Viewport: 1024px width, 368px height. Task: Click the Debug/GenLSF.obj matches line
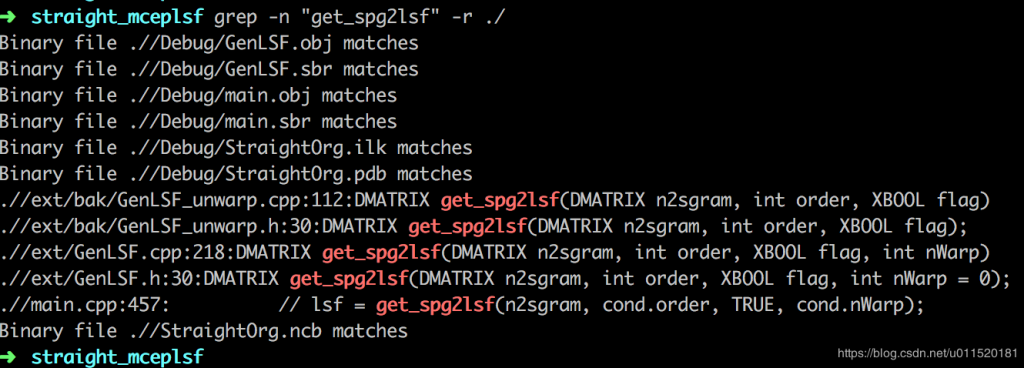tap(209, 44)
